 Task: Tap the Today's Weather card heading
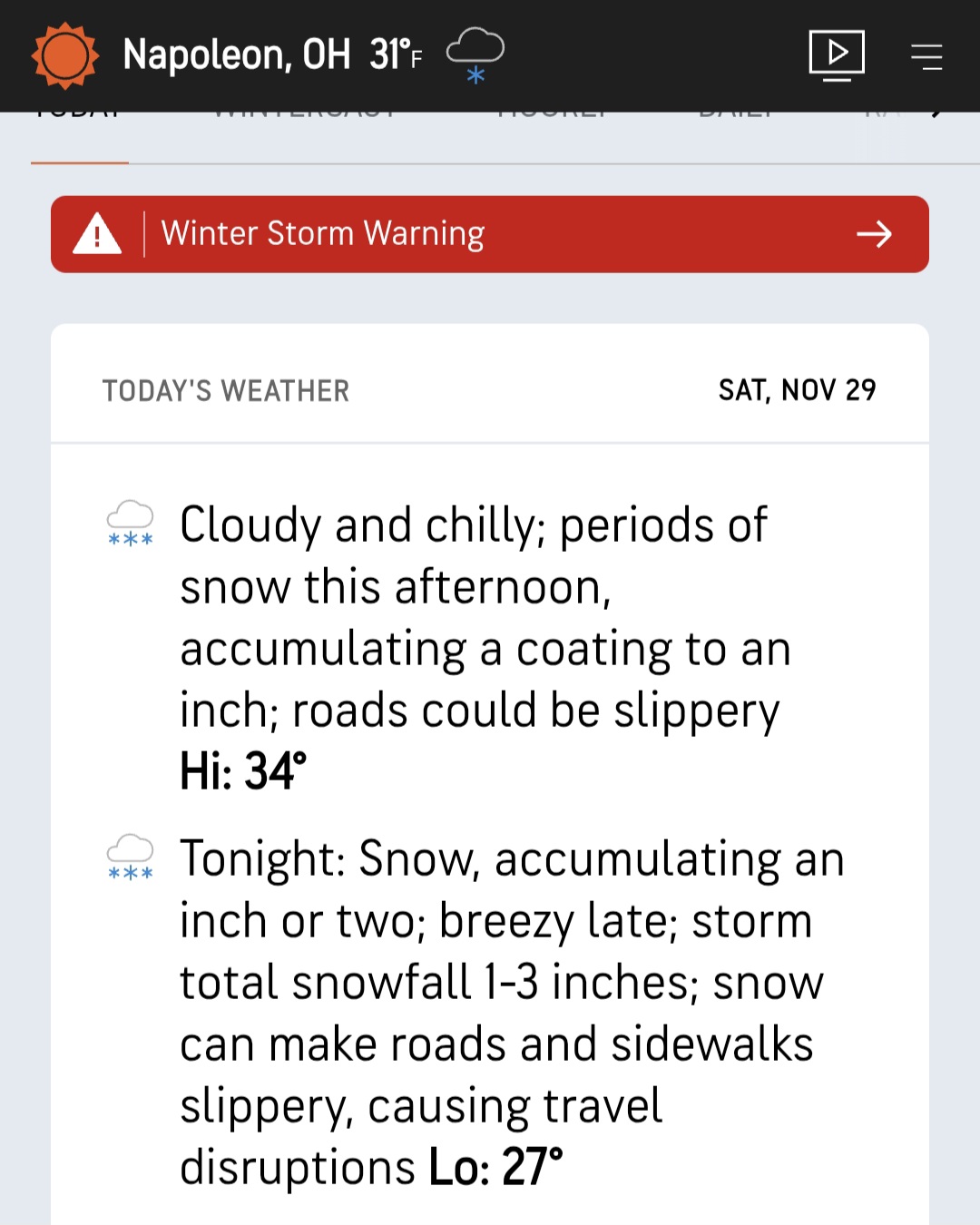226,391
